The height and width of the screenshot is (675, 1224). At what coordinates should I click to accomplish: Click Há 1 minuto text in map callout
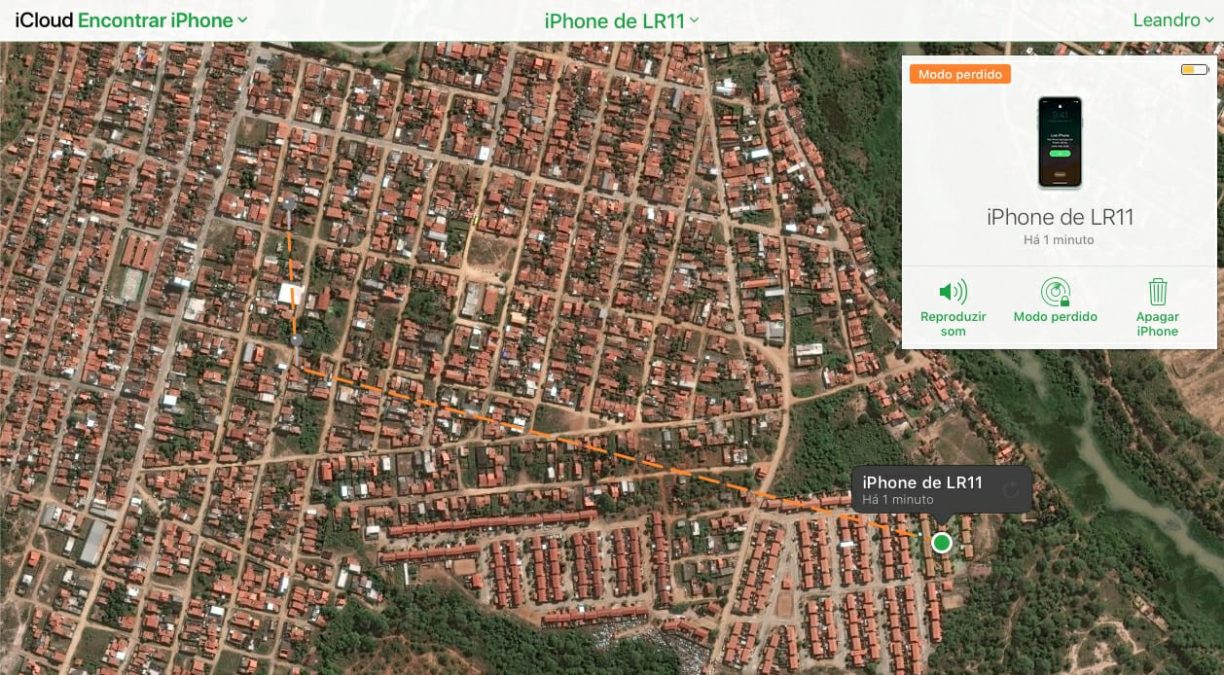pos(897,499)
